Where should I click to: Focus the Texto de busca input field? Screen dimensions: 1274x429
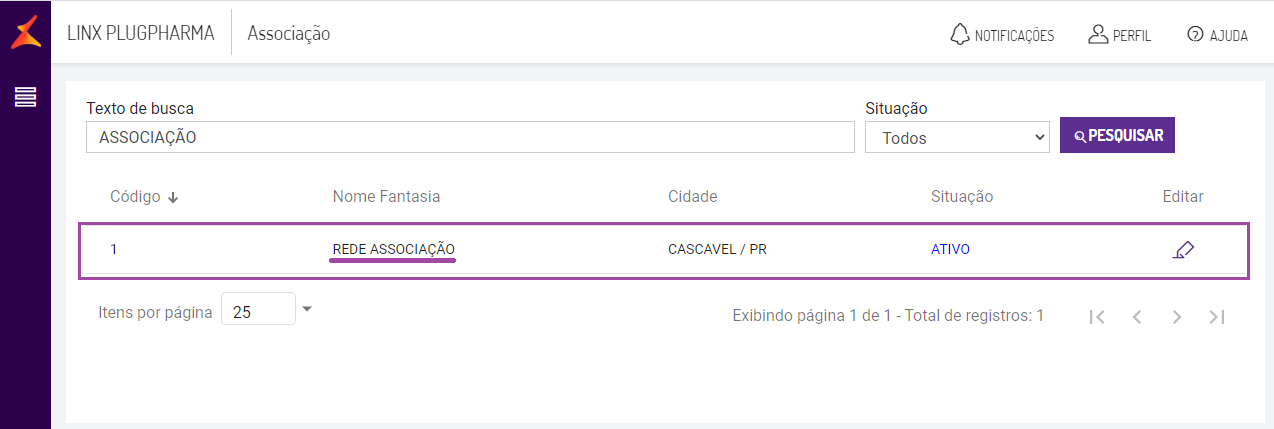point(470,138)
